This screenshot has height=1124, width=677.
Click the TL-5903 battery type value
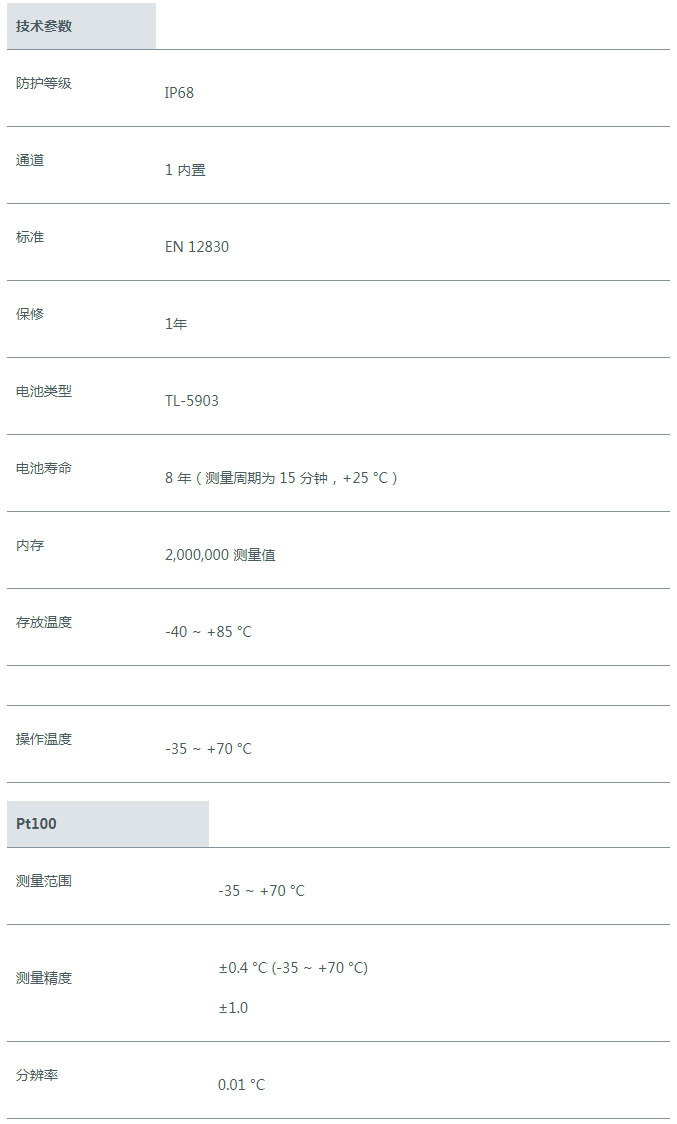(192, 401)
